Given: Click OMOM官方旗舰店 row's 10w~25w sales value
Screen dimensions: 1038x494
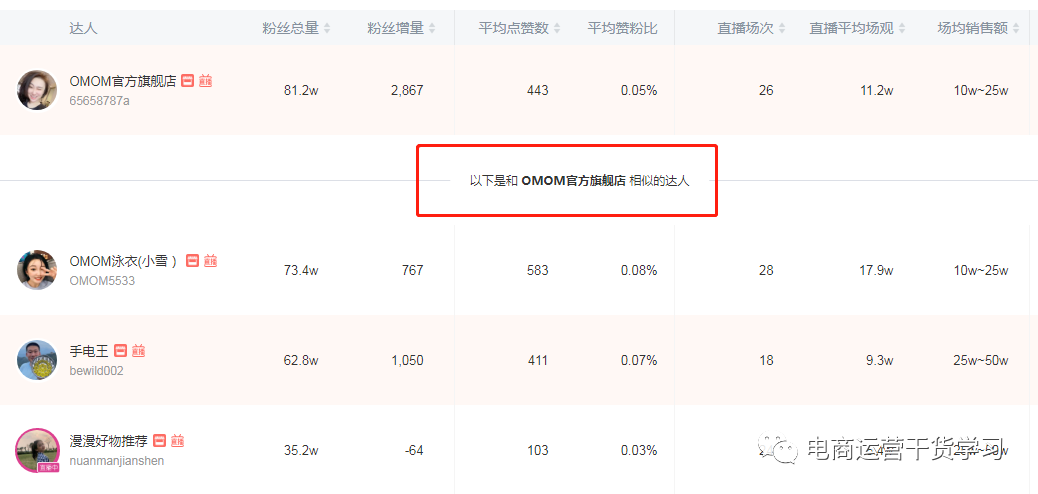Looking at the screenshot, I should (x=980, y=91).
